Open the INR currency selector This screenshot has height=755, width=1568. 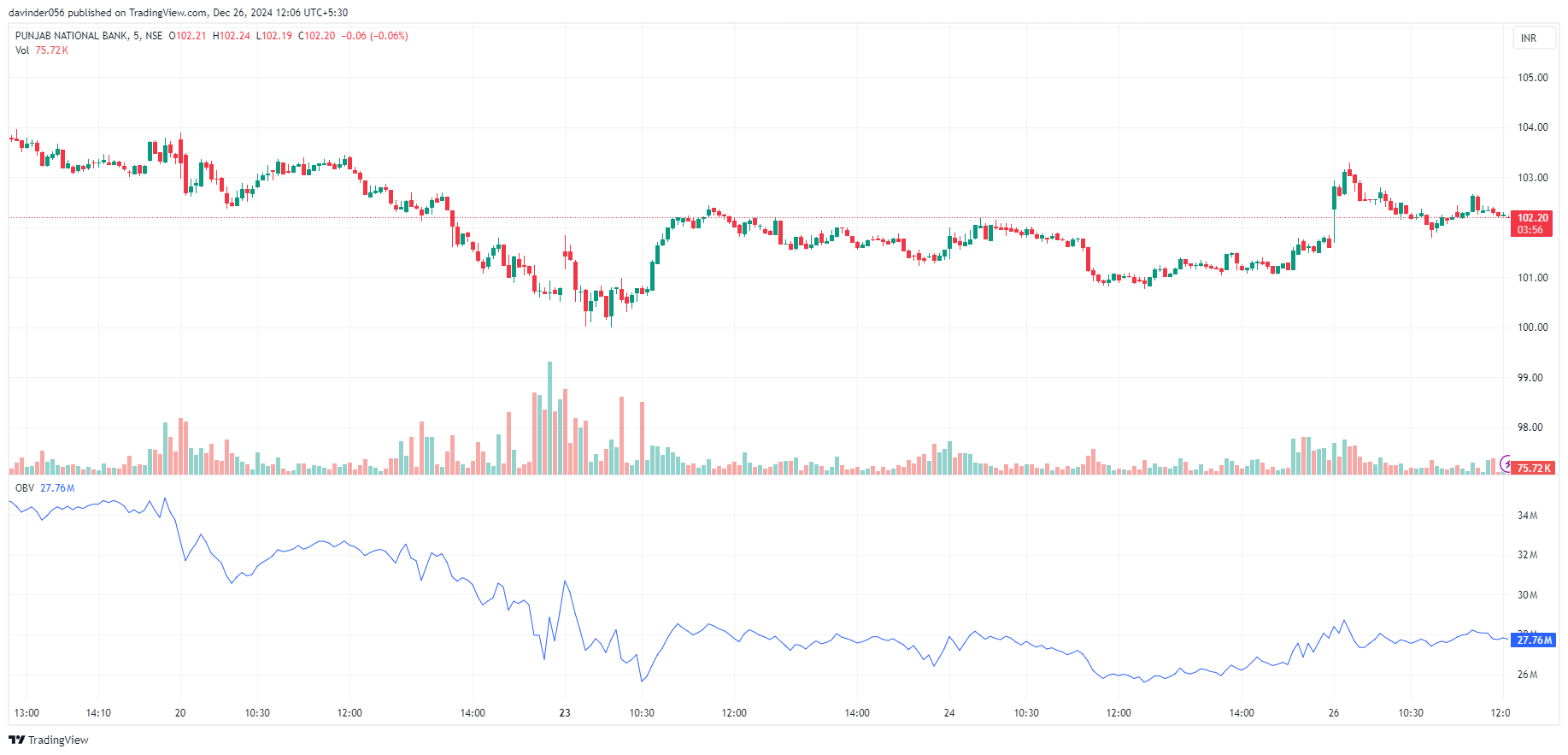point(1533,38)
